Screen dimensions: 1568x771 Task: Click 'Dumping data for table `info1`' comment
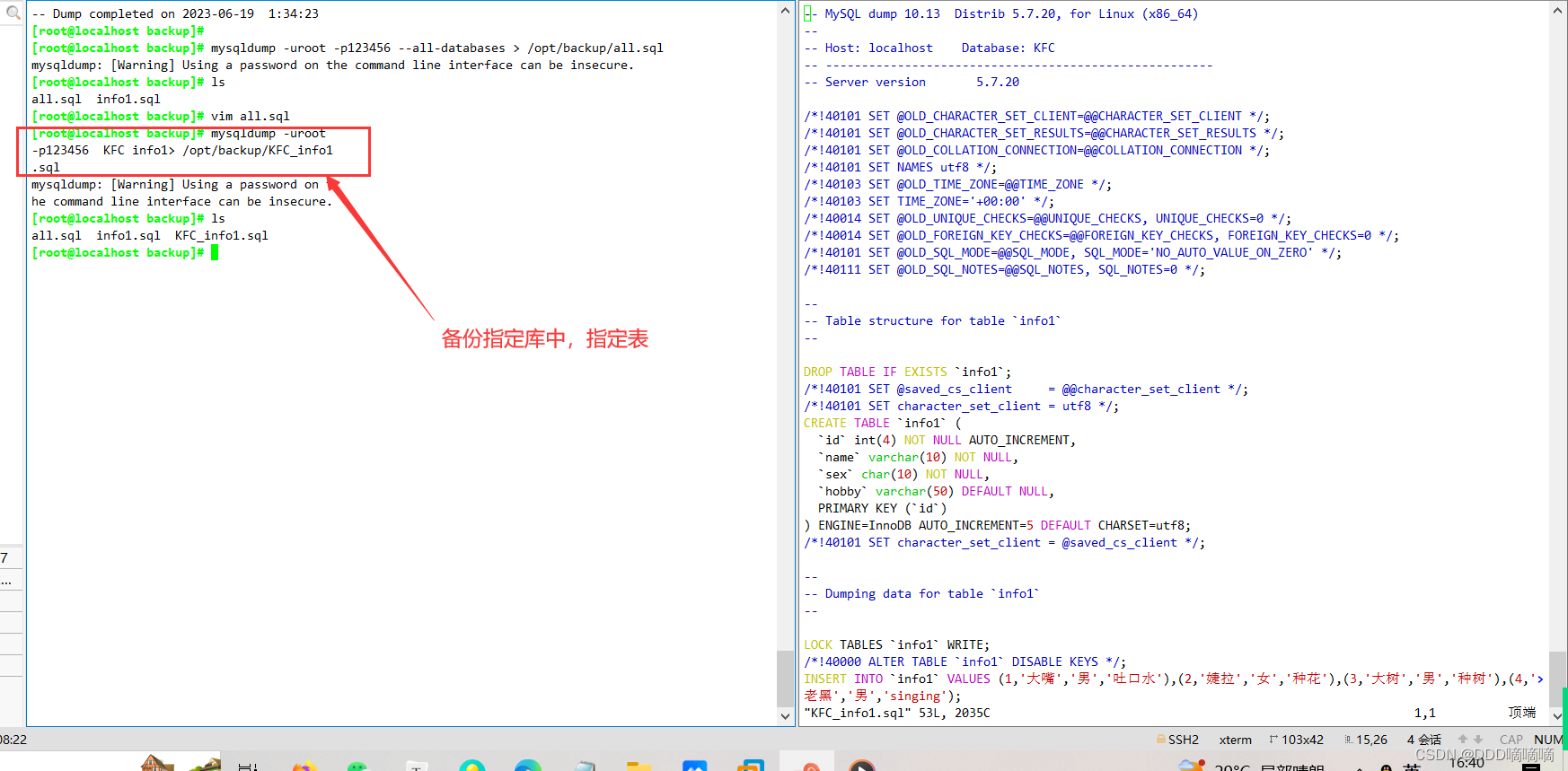tap(922, 593)
